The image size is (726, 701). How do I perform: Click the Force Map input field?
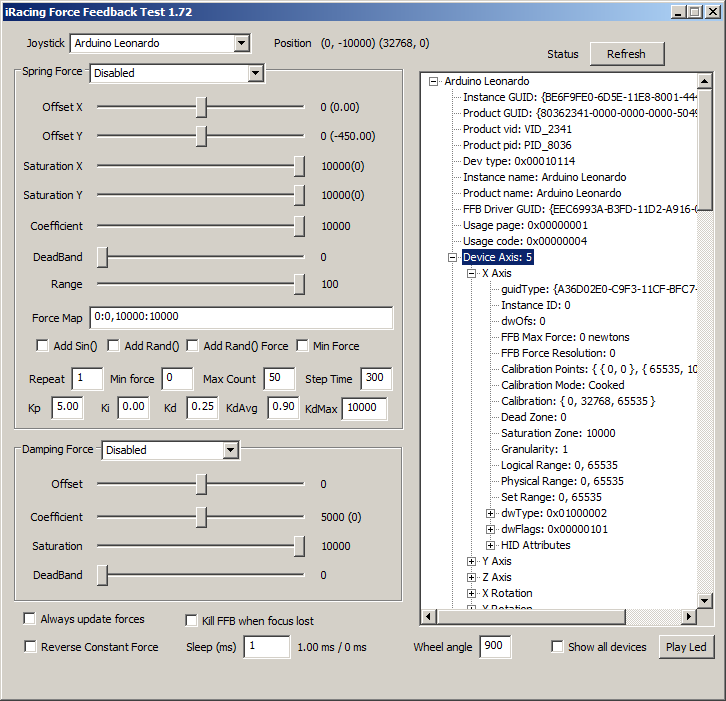click(241, 318)
